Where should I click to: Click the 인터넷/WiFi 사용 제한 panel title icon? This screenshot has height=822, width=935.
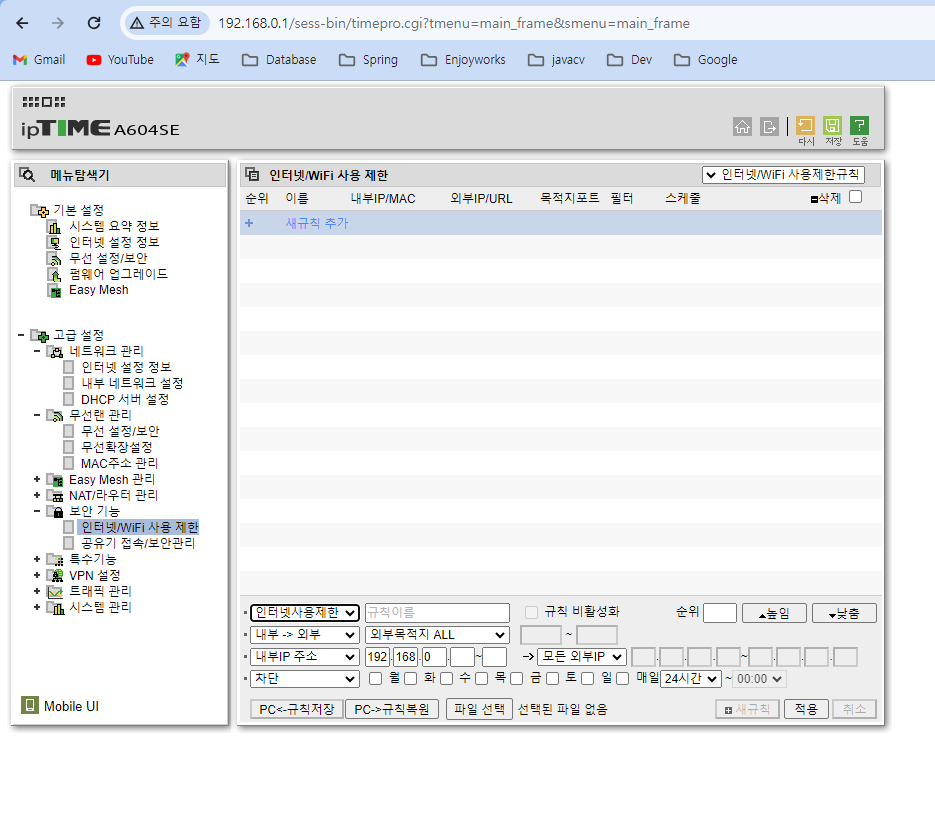click(252, 174)
